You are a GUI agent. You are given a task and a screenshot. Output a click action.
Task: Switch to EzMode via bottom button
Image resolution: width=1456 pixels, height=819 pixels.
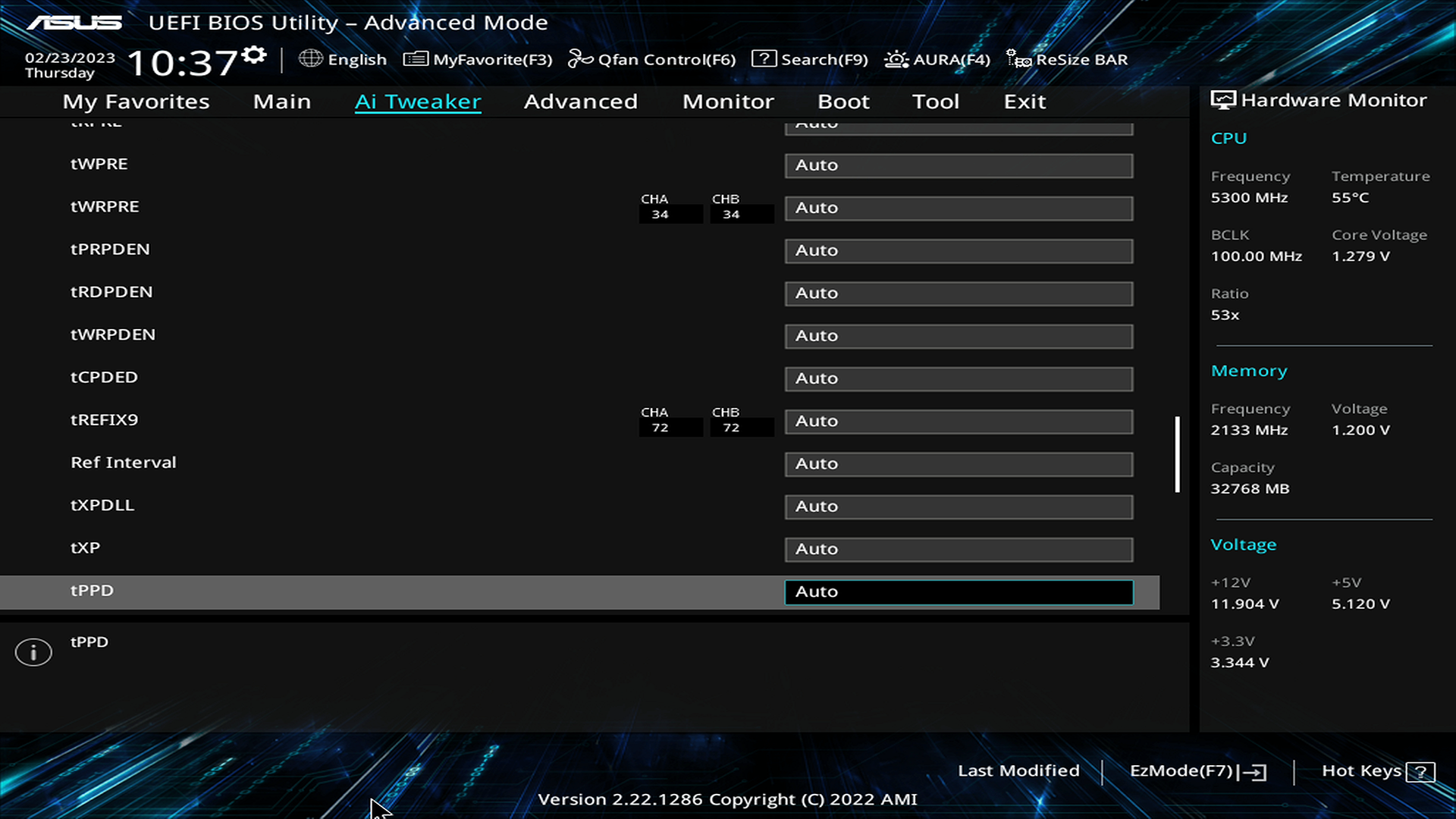click(1197, 771)
